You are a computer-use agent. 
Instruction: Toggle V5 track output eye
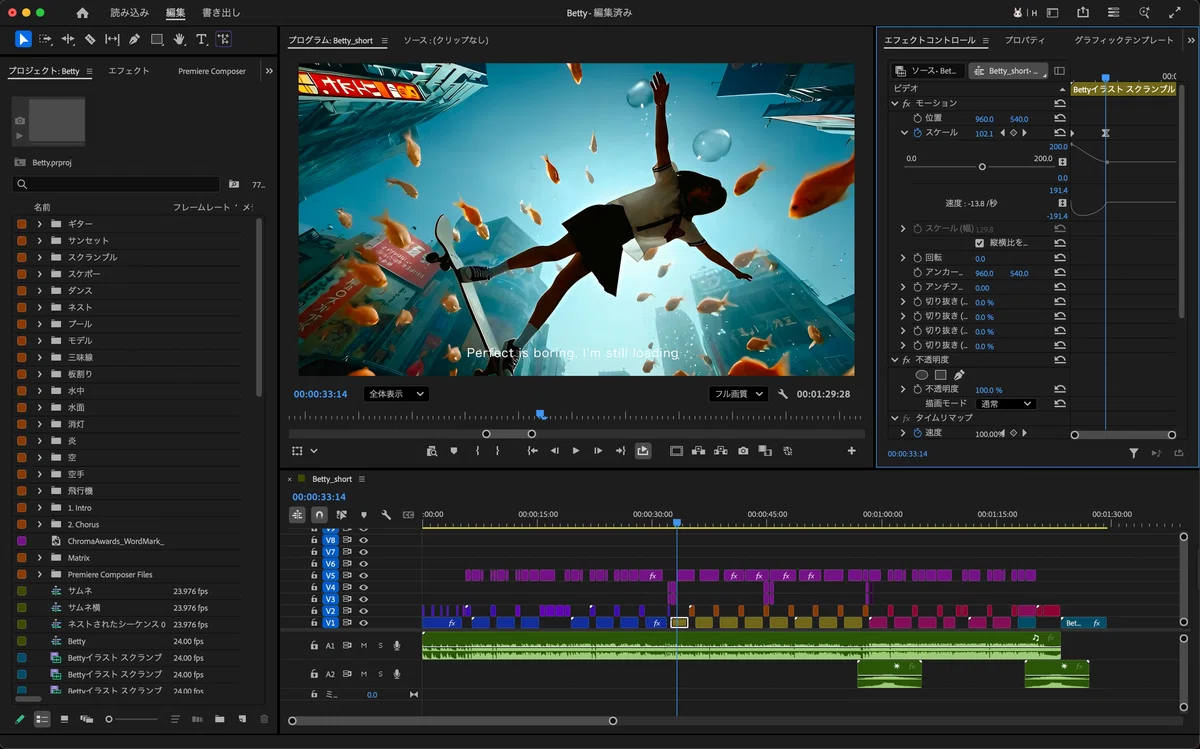coord(364,575)
